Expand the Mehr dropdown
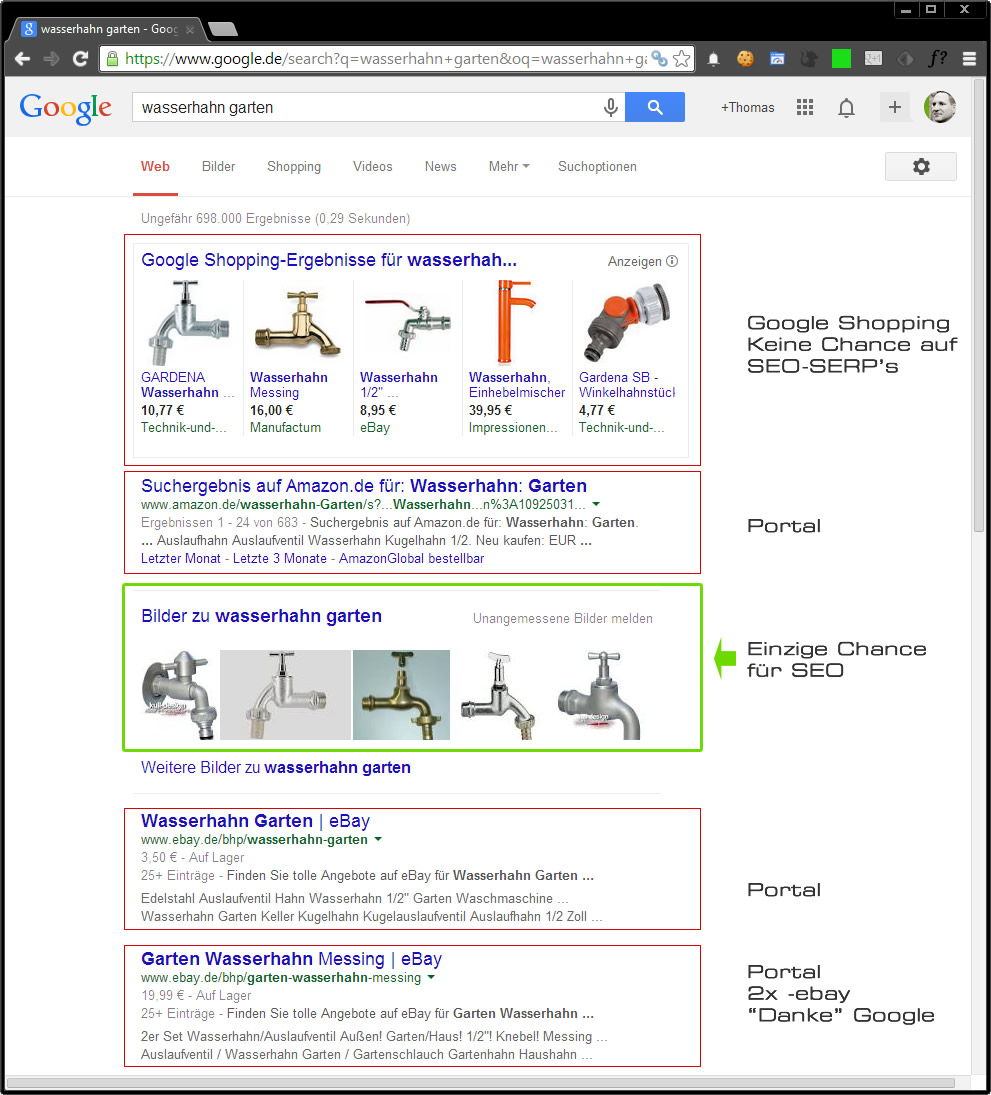 pos(509,166)
